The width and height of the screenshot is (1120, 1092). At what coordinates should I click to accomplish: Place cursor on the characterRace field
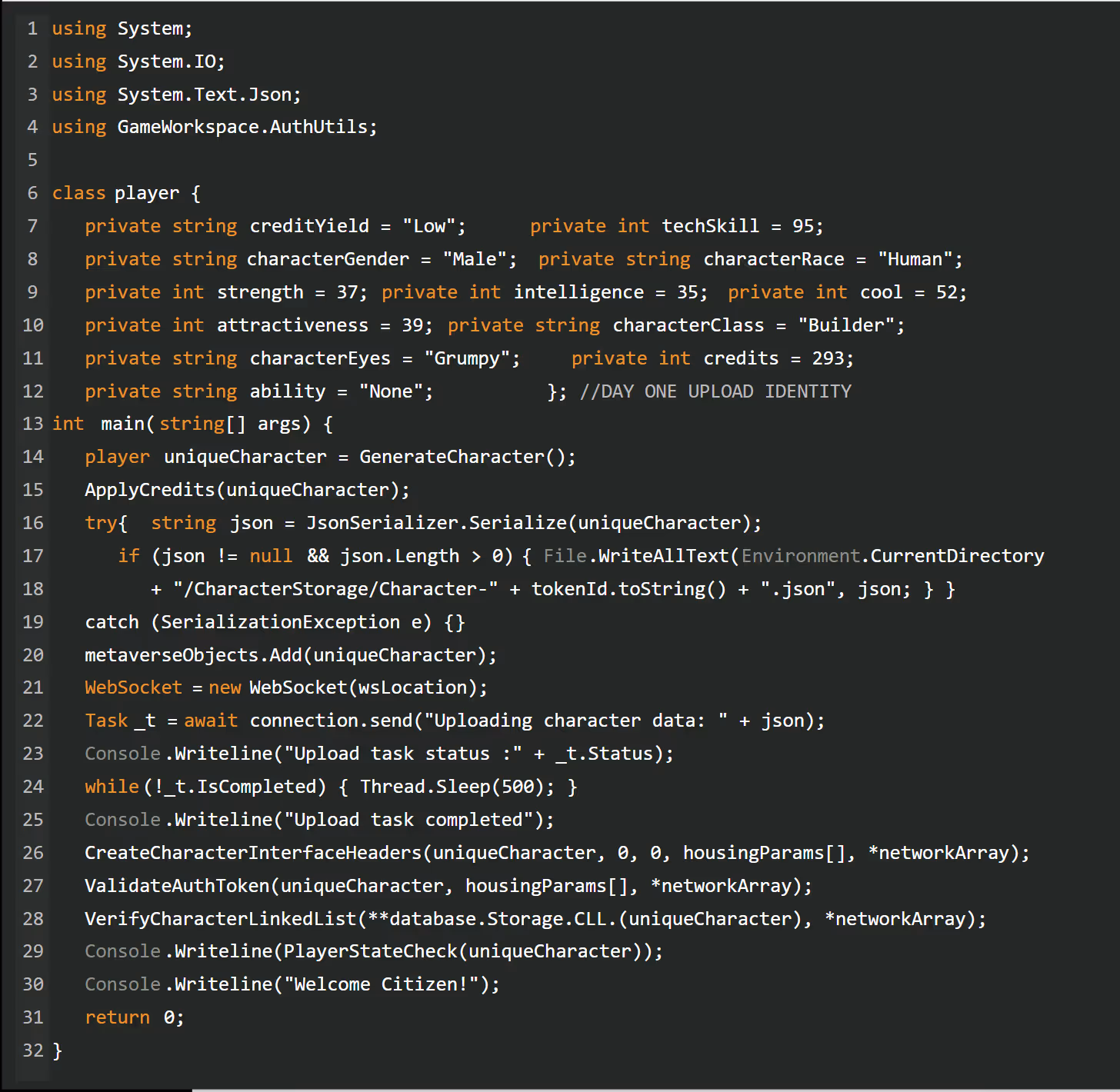pyautogui.click(x=773, y=259)
